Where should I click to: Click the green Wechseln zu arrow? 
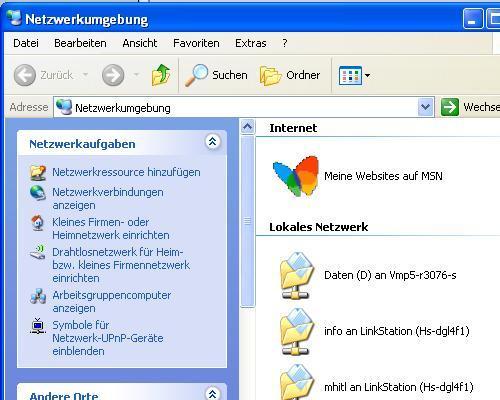click(450, 107)
